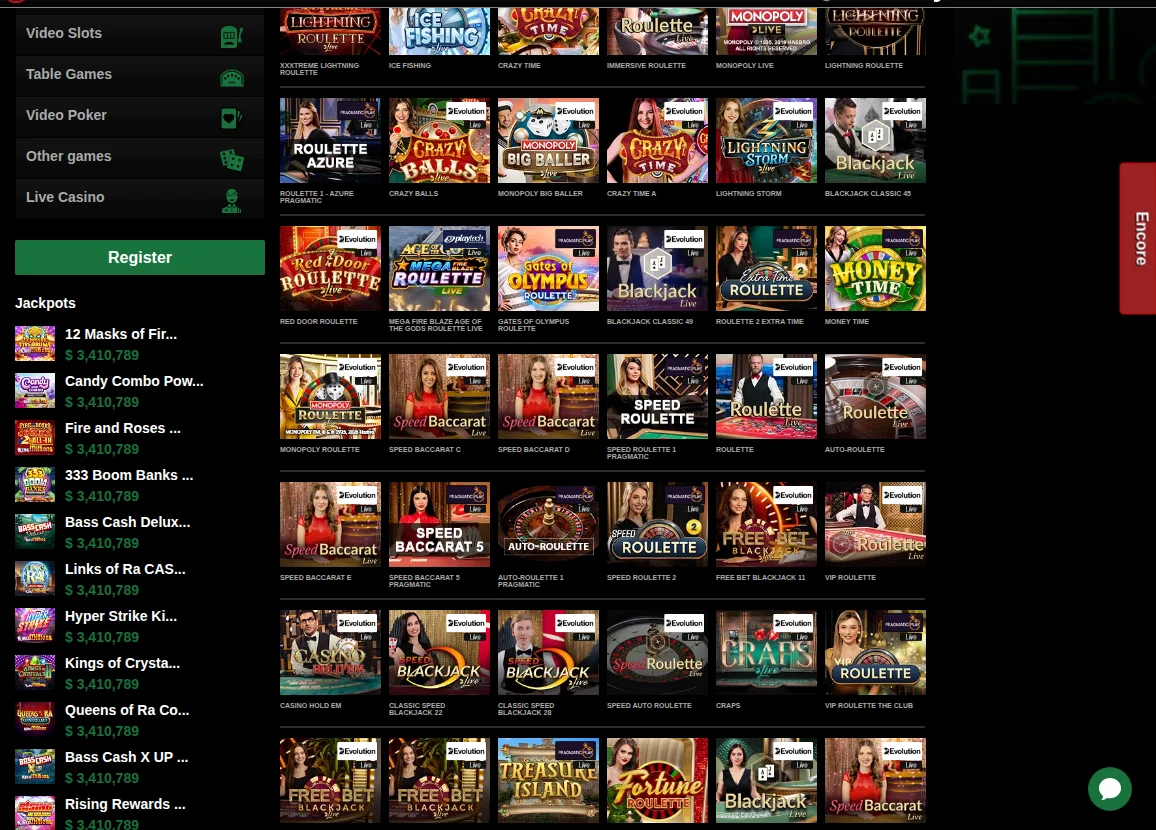Open Candy Combo Power jackpot icon
Viewport: 1156px width, 830px height.
[x=35, y=391]
